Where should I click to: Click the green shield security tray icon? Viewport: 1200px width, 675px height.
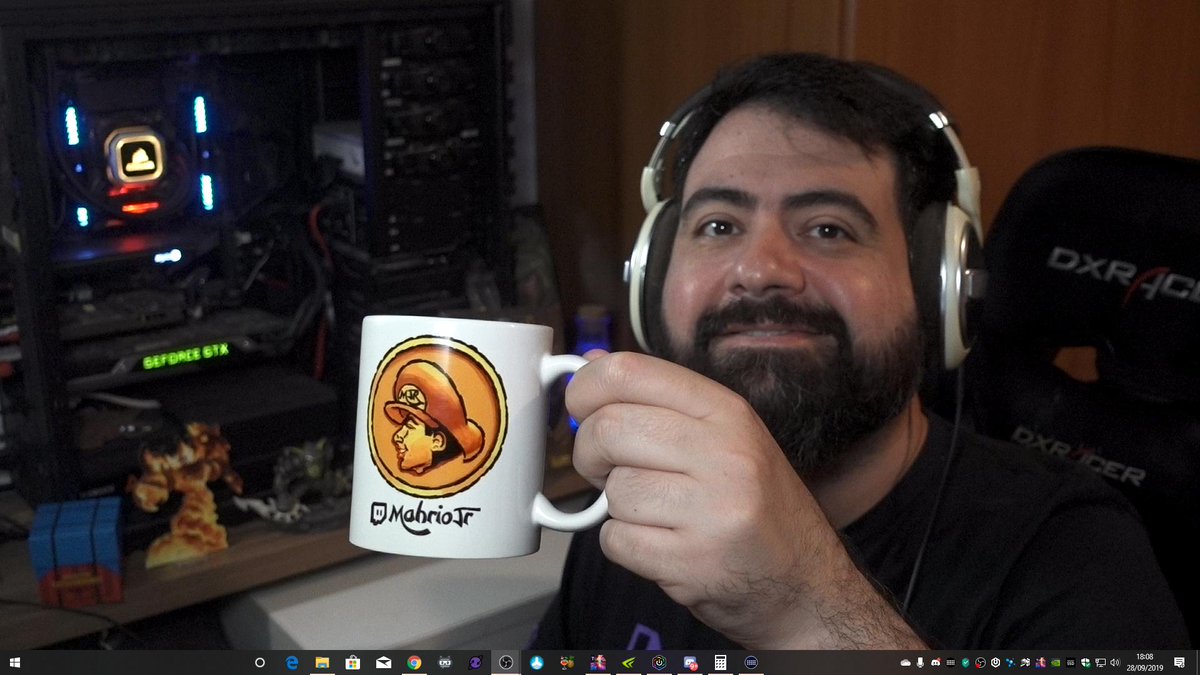[966, 662]
